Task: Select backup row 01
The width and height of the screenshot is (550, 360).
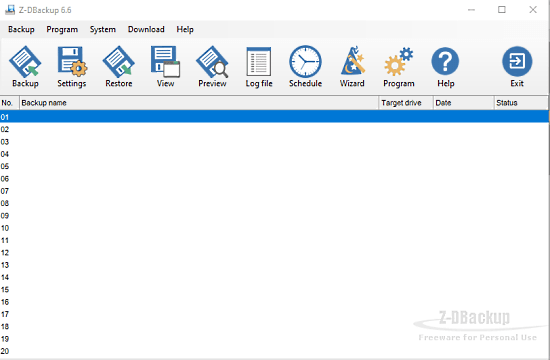Action: (x=274, y=117)
